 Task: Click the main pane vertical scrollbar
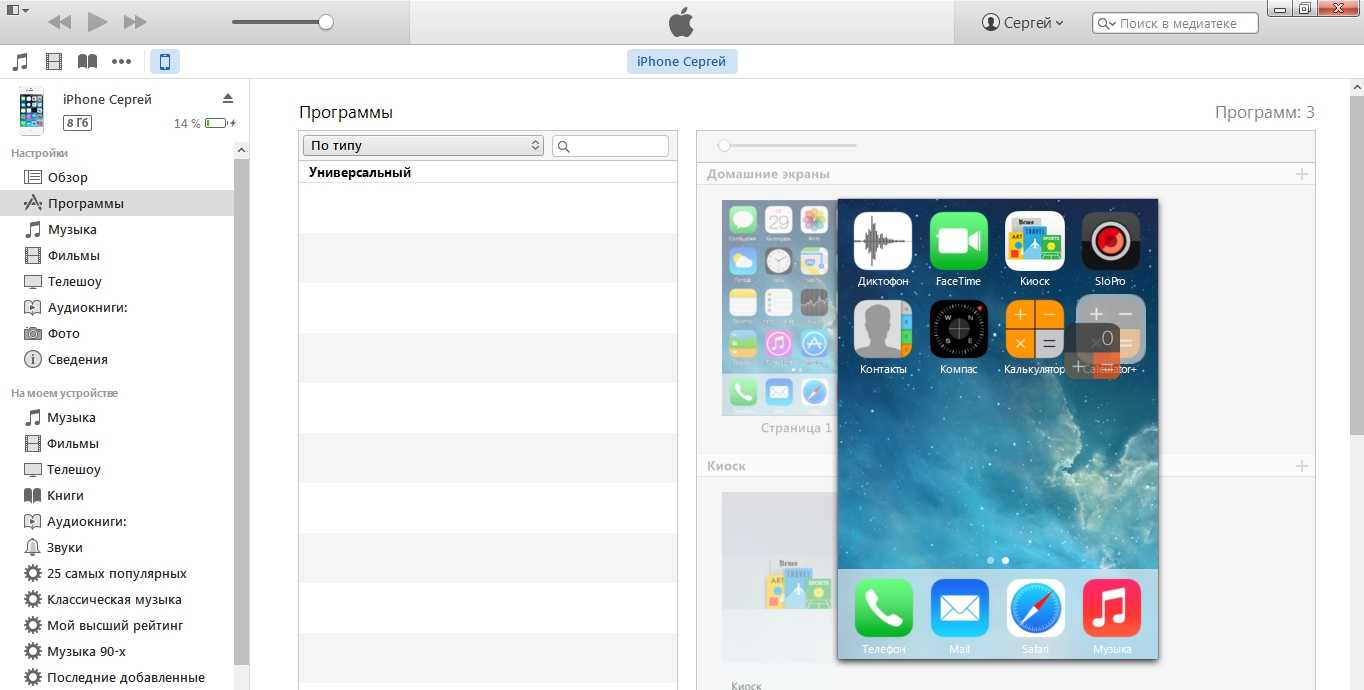(x=1356, y=265)
